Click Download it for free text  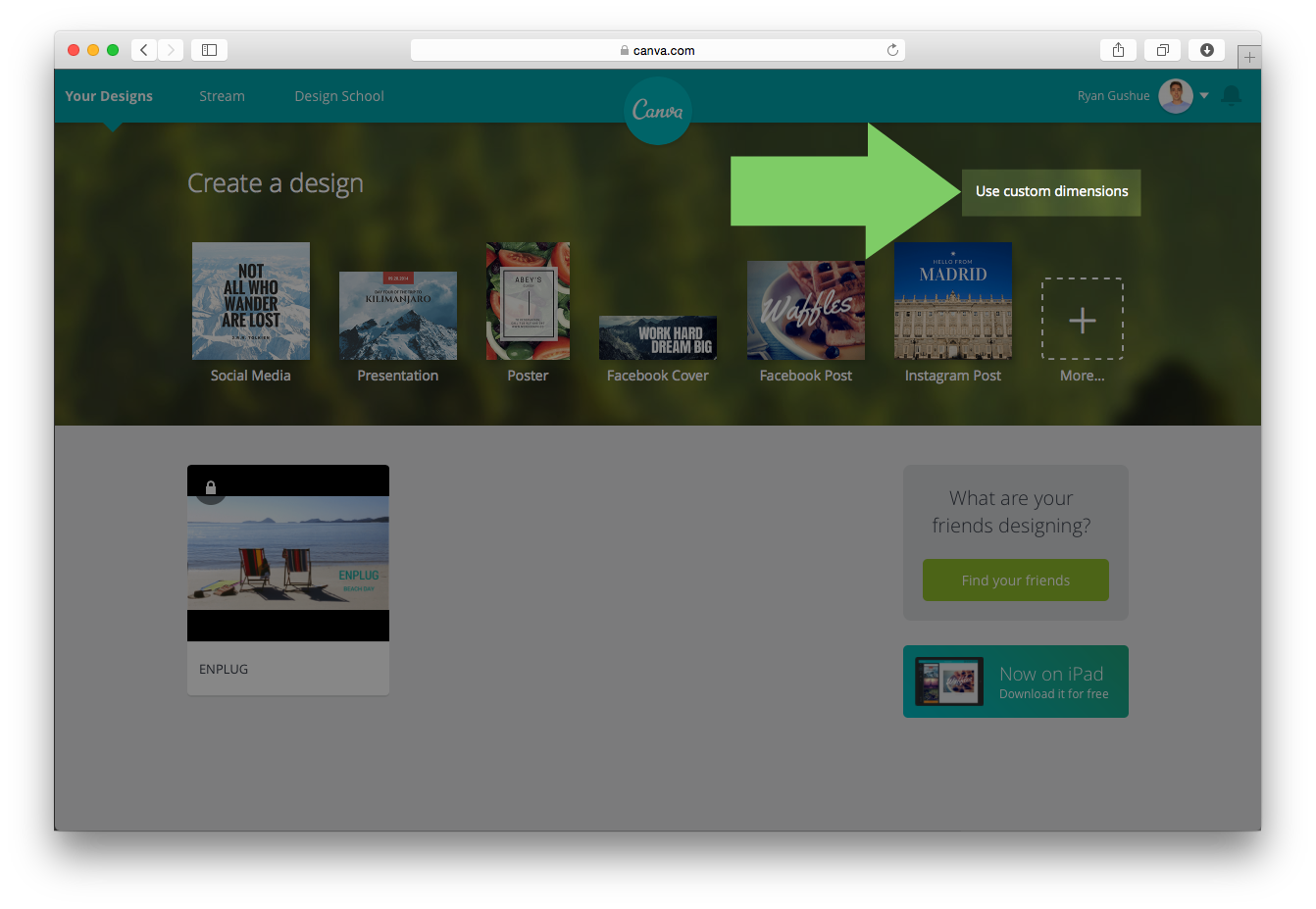click(1054, 694)
